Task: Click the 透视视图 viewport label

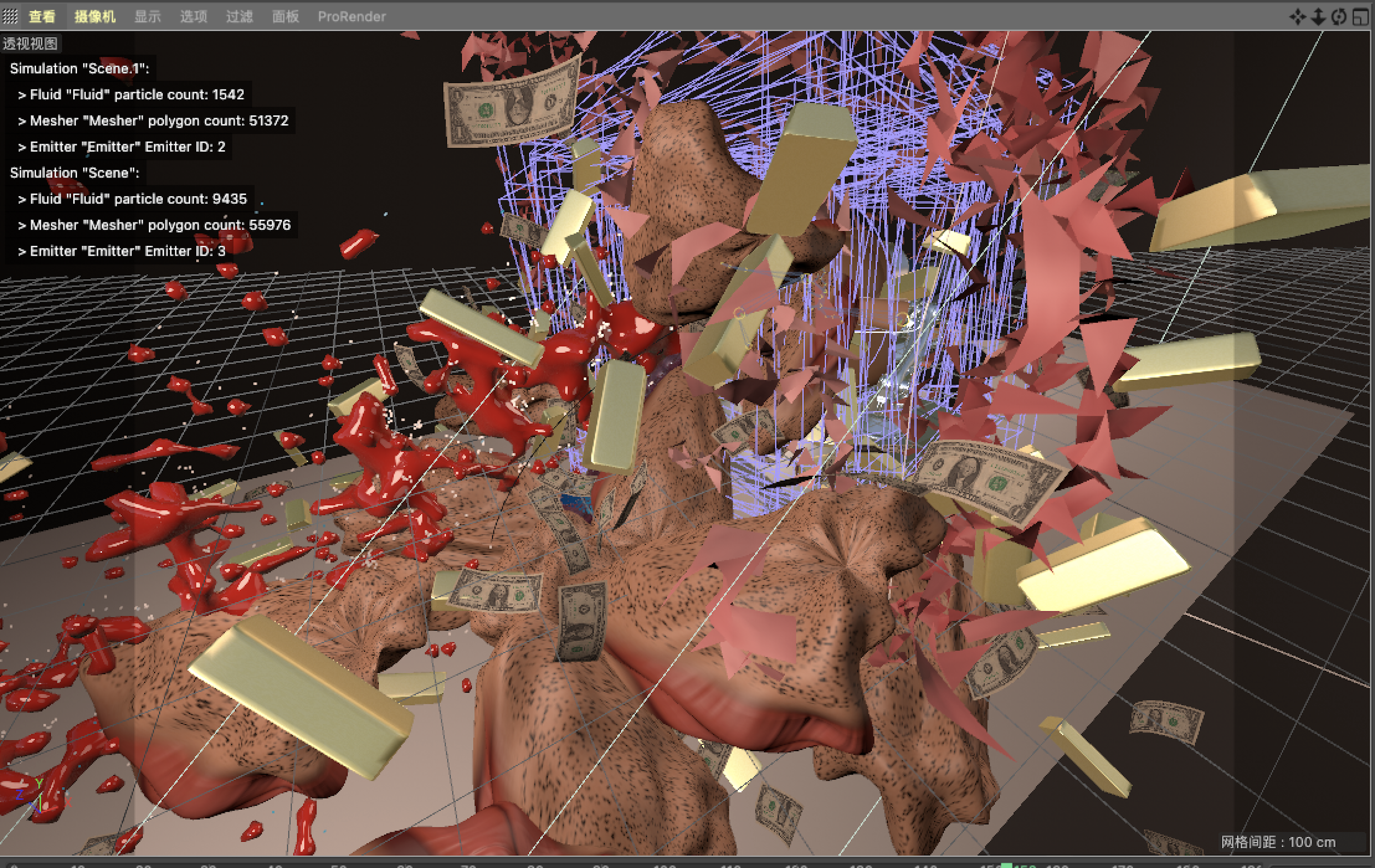Action: tap(30, 44)
